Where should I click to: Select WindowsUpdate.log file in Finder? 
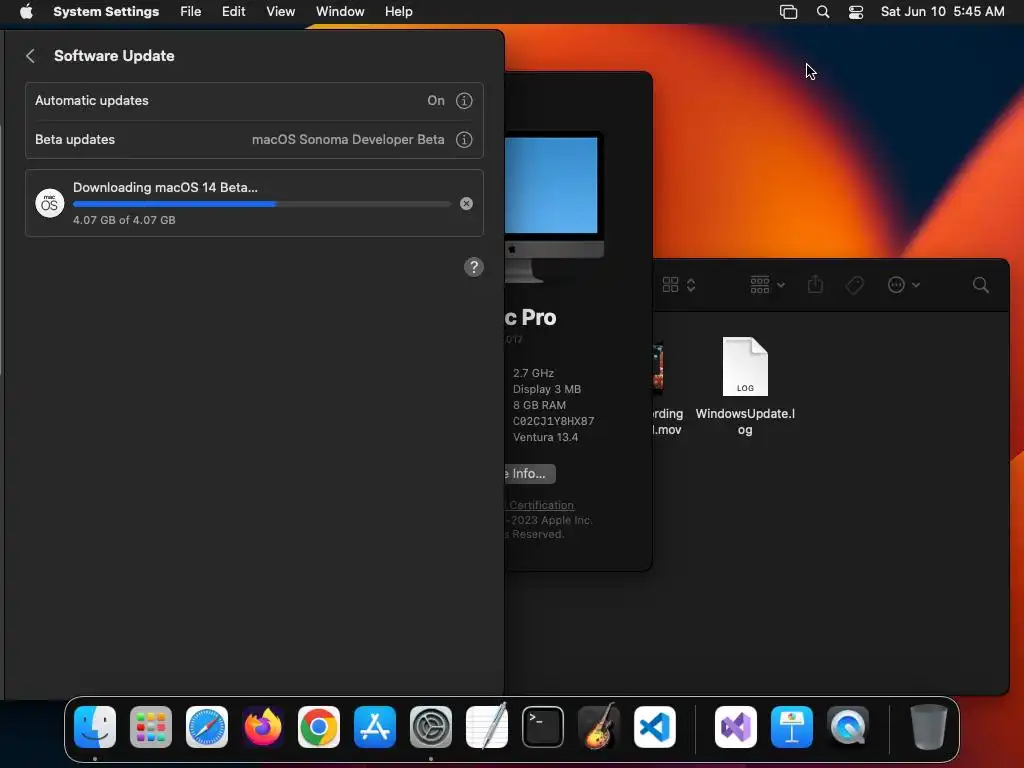click(x=745, y=385)
